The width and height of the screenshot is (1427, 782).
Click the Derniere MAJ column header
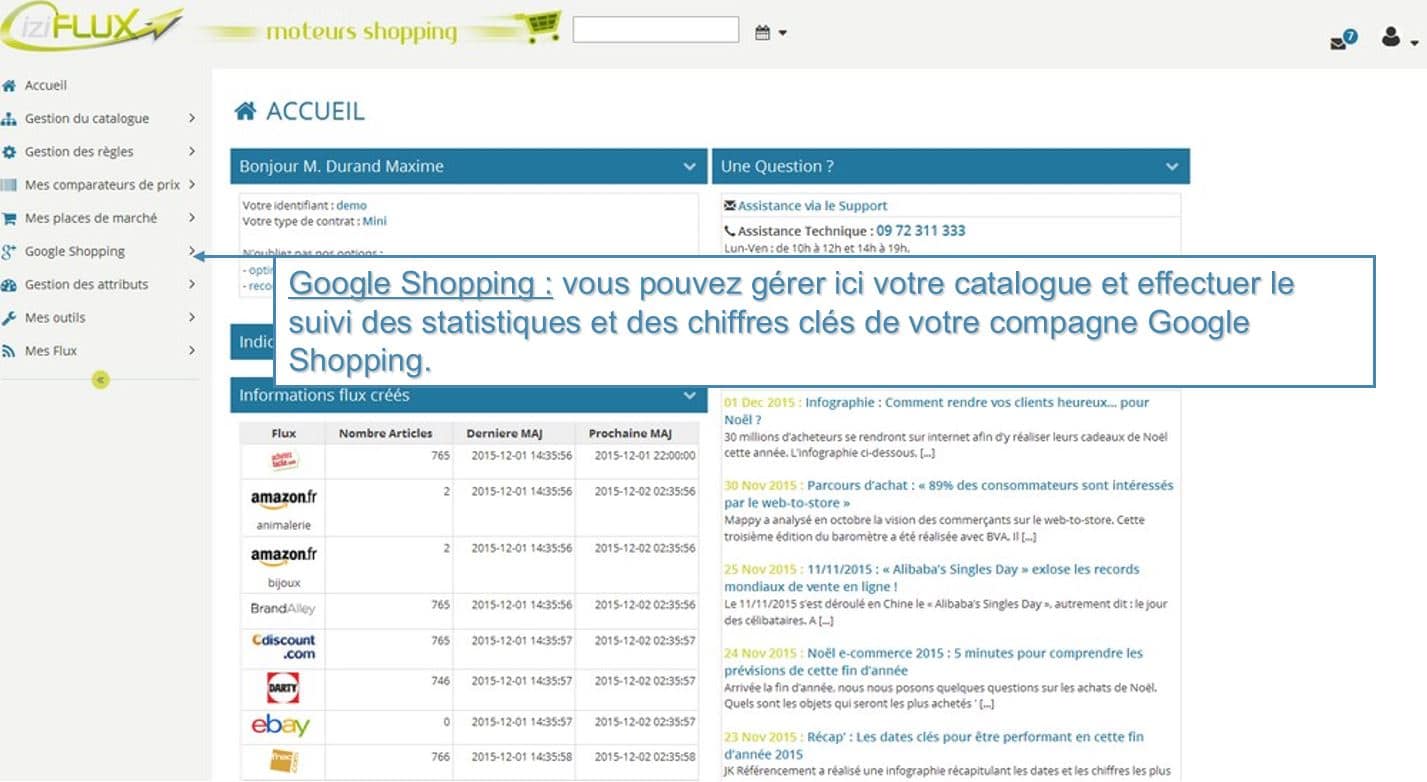point(504,433)
